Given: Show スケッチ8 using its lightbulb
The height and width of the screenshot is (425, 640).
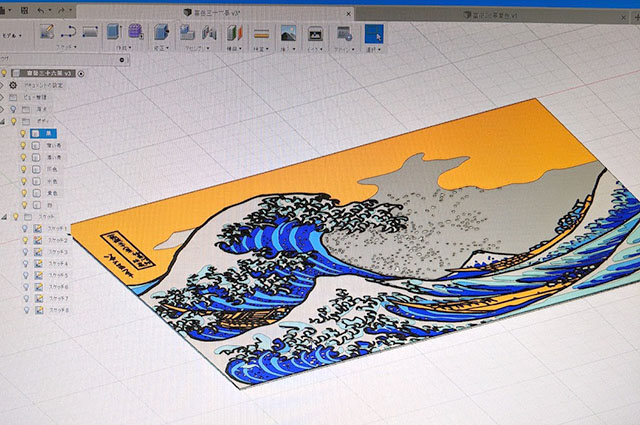Looking at the screenshot, I should click(27, 310).
